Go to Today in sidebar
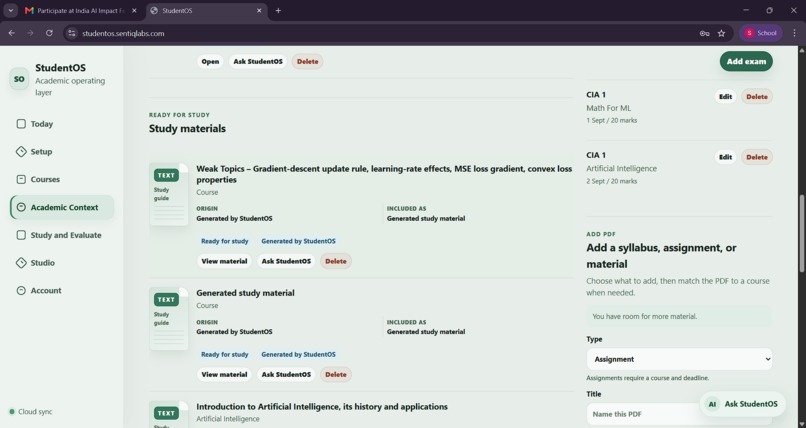The height and width of the screenshot is (428, 806). 62,124
